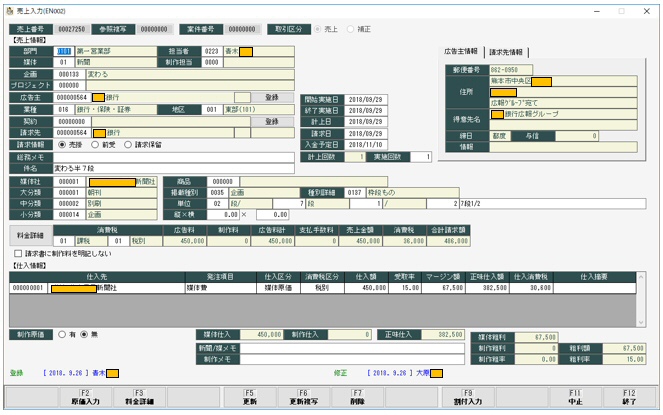663x415 pixels.
Task: Click F12 終了 function button
Action: coord(629,397)
